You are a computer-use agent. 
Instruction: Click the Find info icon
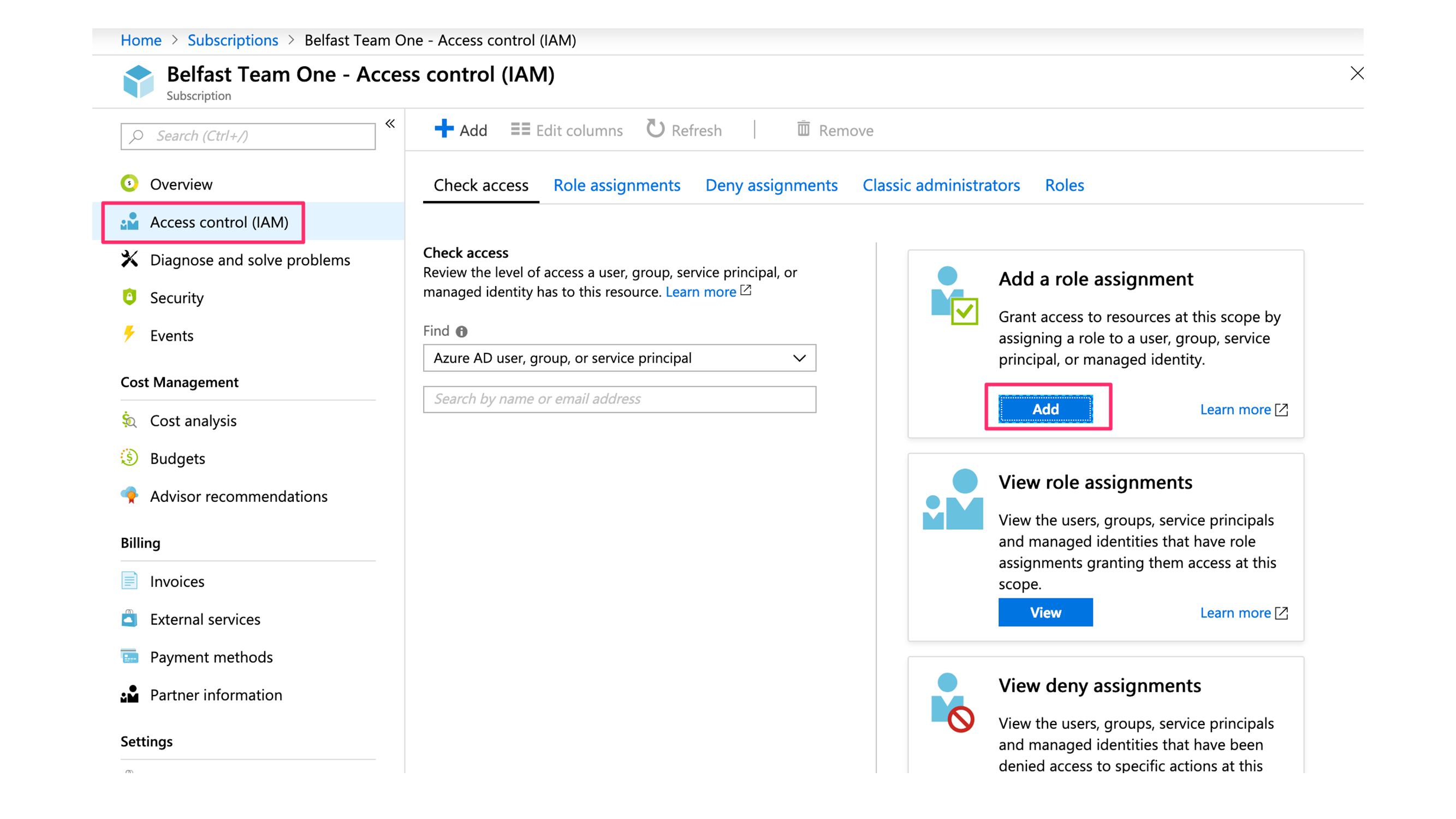(462, 332)
